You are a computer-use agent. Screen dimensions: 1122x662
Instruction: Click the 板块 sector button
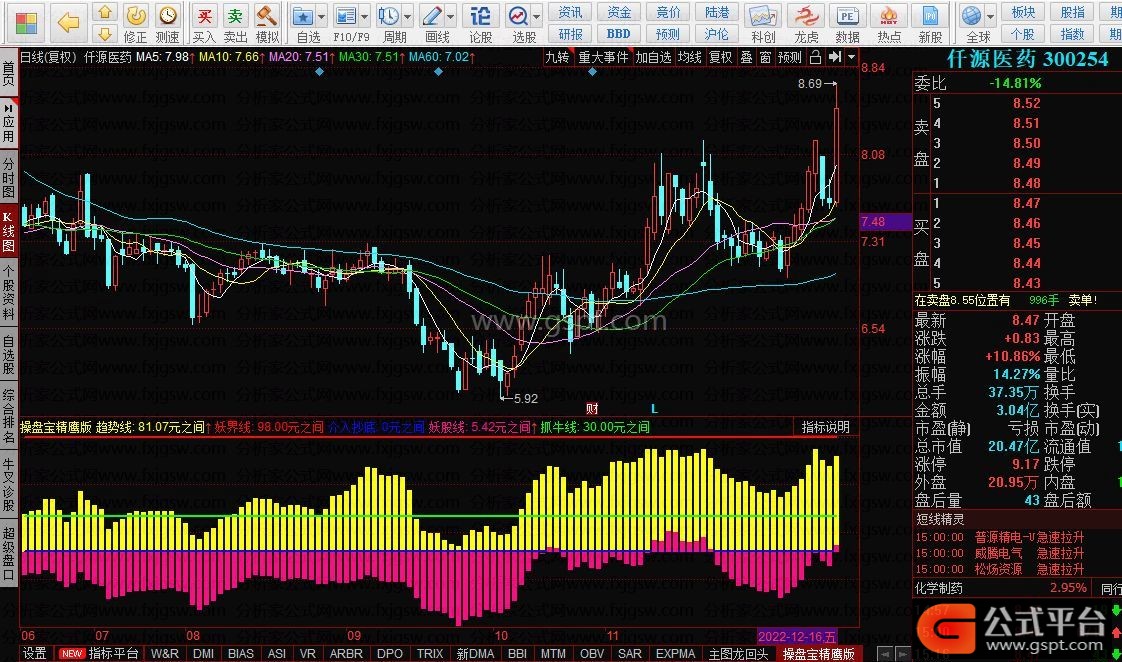coord(1023,12)
